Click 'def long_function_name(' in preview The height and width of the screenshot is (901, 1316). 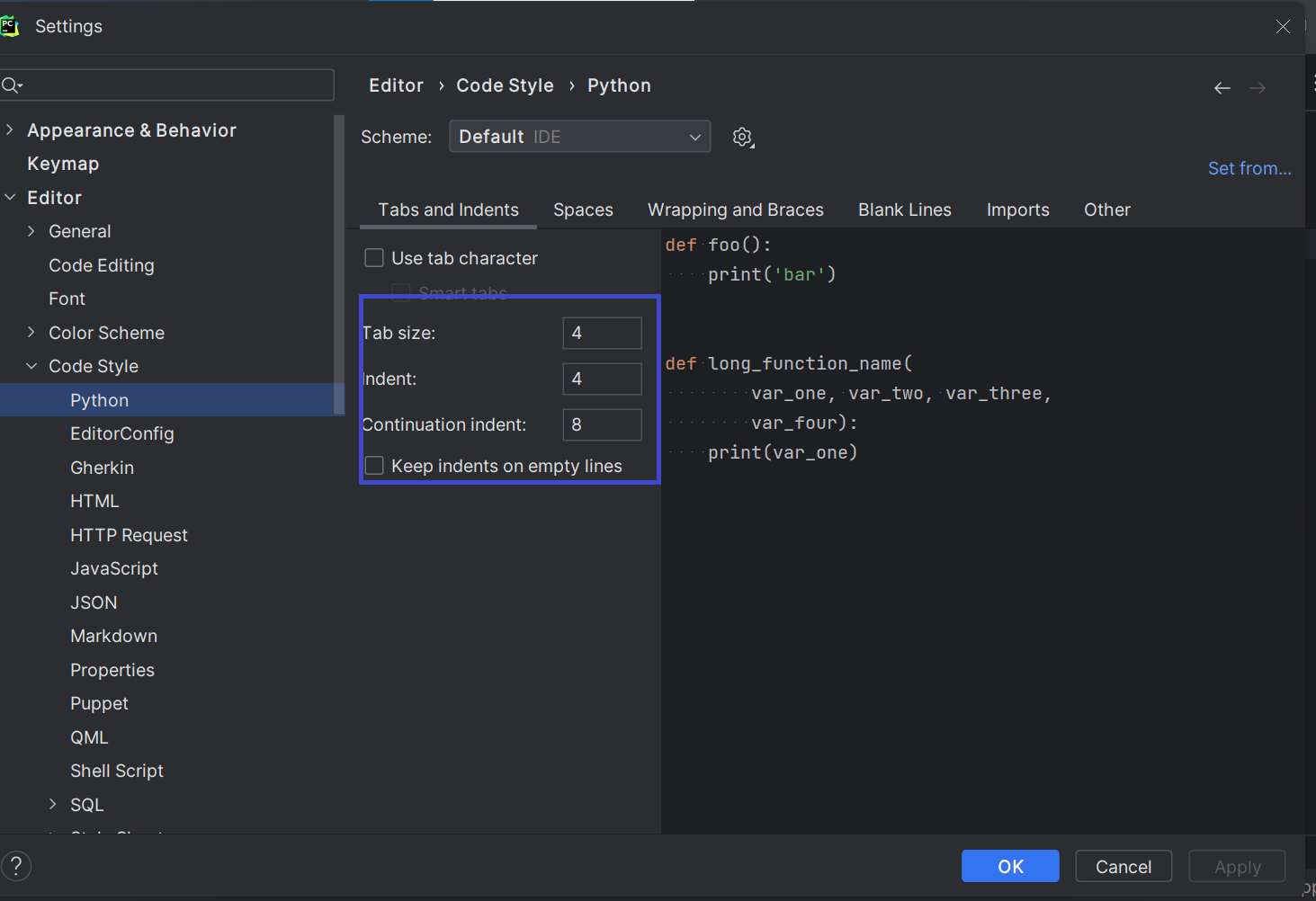tap(789, 363)
